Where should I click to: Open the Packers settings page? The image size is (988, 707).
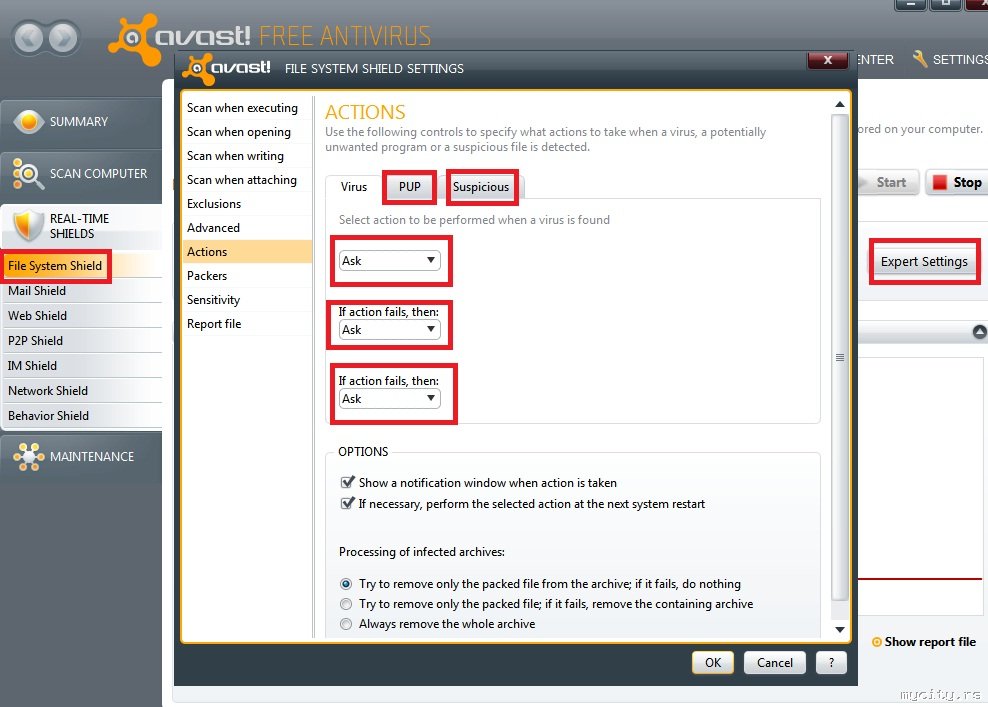pos(246,275)
